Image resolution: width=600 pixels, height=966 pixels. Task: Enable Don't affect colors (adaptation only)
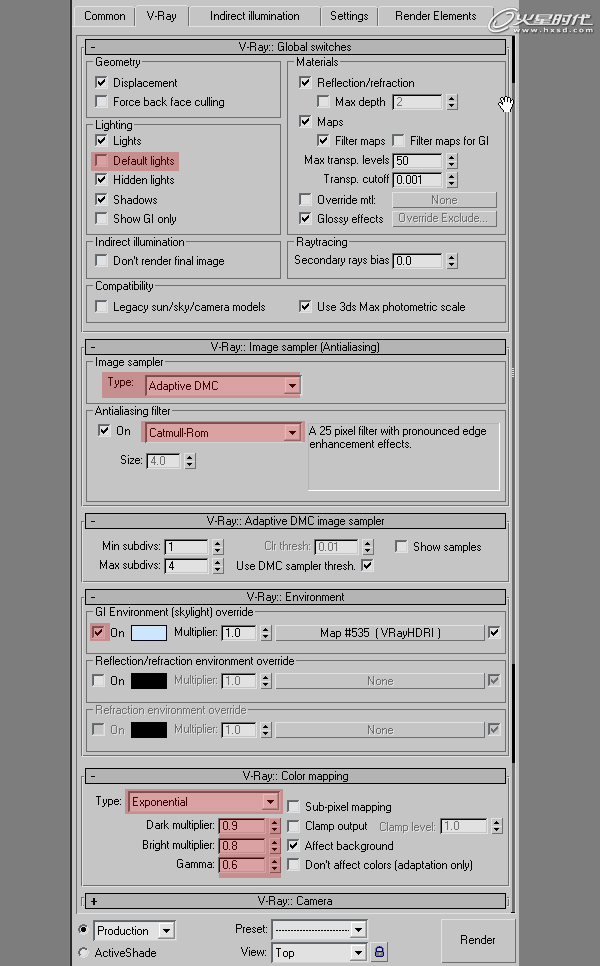tap(293, 864)
